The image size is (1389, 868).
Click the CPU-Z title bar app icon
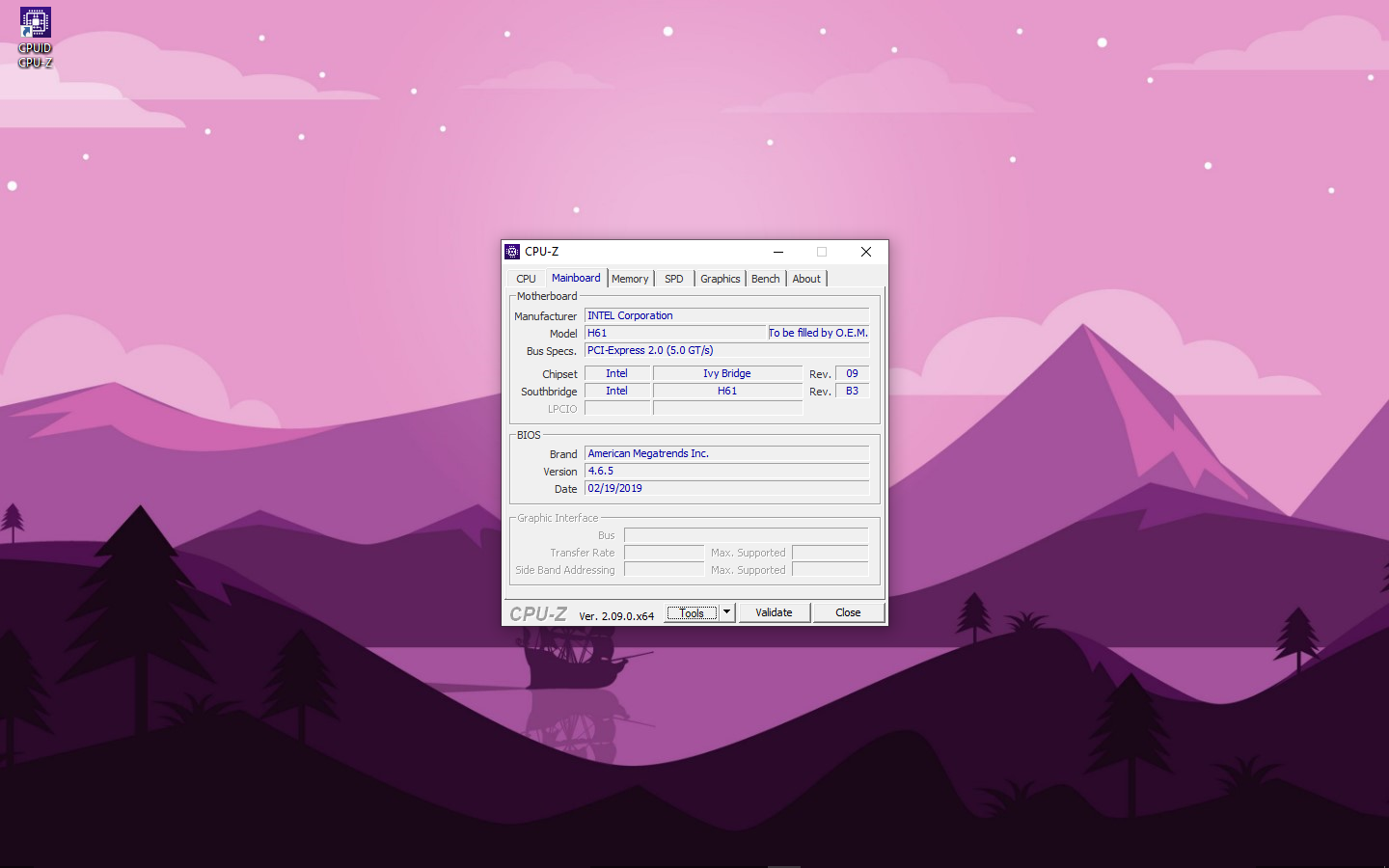(x=512, y=252)
